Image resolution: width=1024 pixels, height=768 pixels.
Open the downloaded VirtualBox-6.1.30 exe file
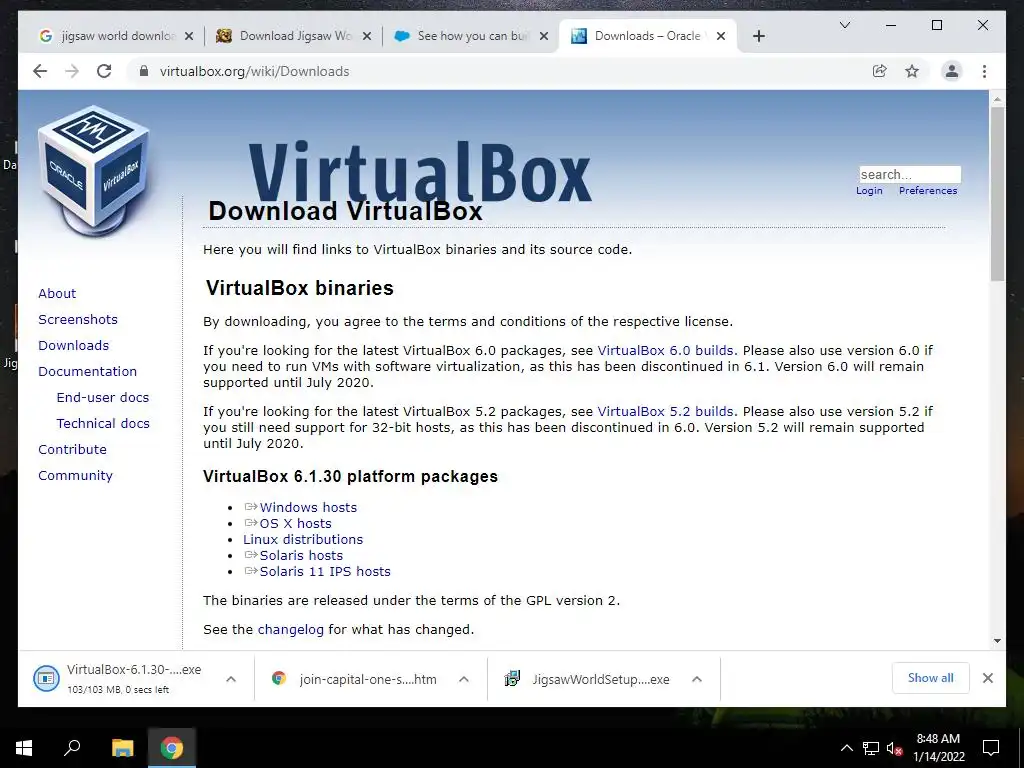pyautogui.click(x=118, y=679)
